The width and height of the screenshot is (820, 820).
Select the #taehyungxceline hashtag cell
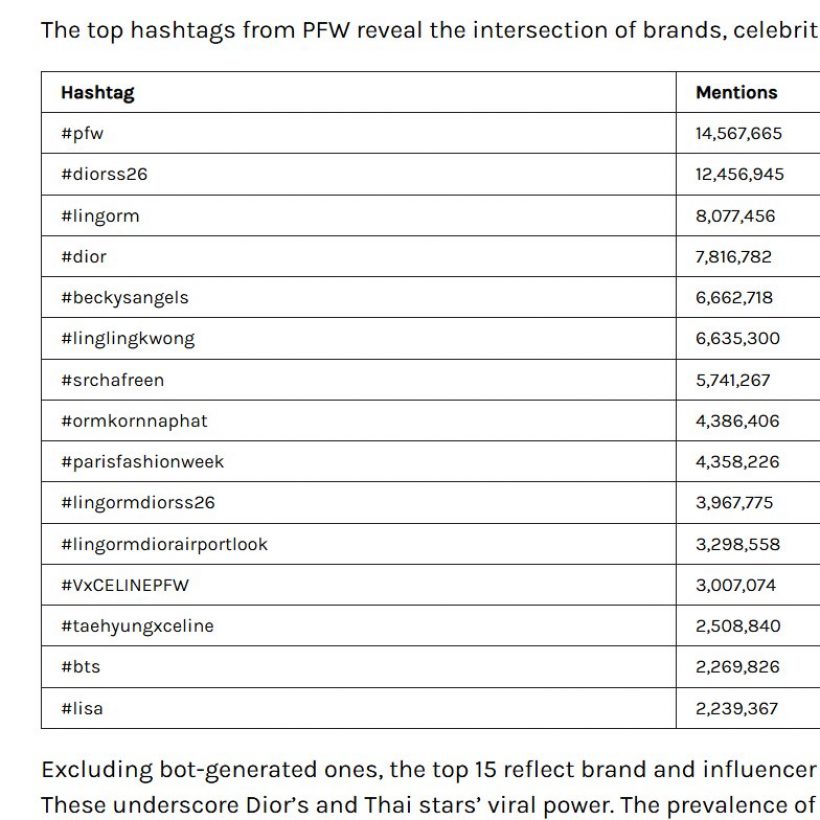coord(137,626)
